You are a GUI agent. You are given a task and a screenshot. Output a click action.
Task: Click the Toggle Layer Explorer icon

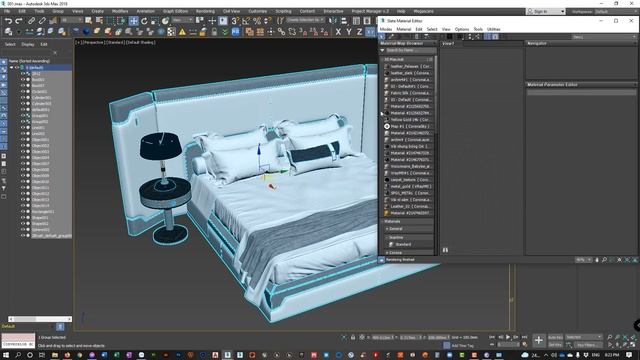[367, 21]
